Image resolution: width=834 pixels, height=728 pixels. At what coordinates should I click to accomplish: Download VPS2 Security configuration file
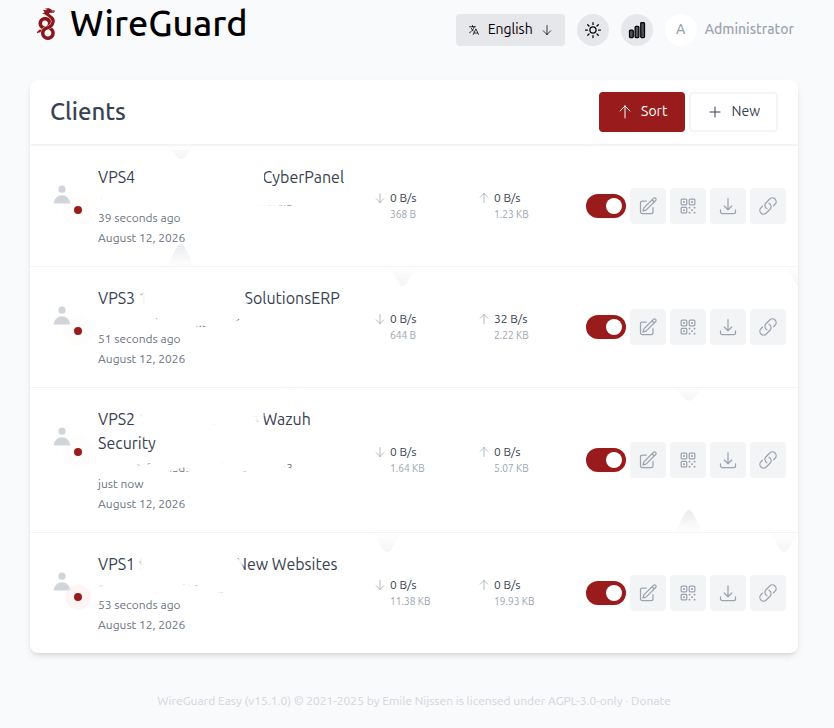[728, 460]
